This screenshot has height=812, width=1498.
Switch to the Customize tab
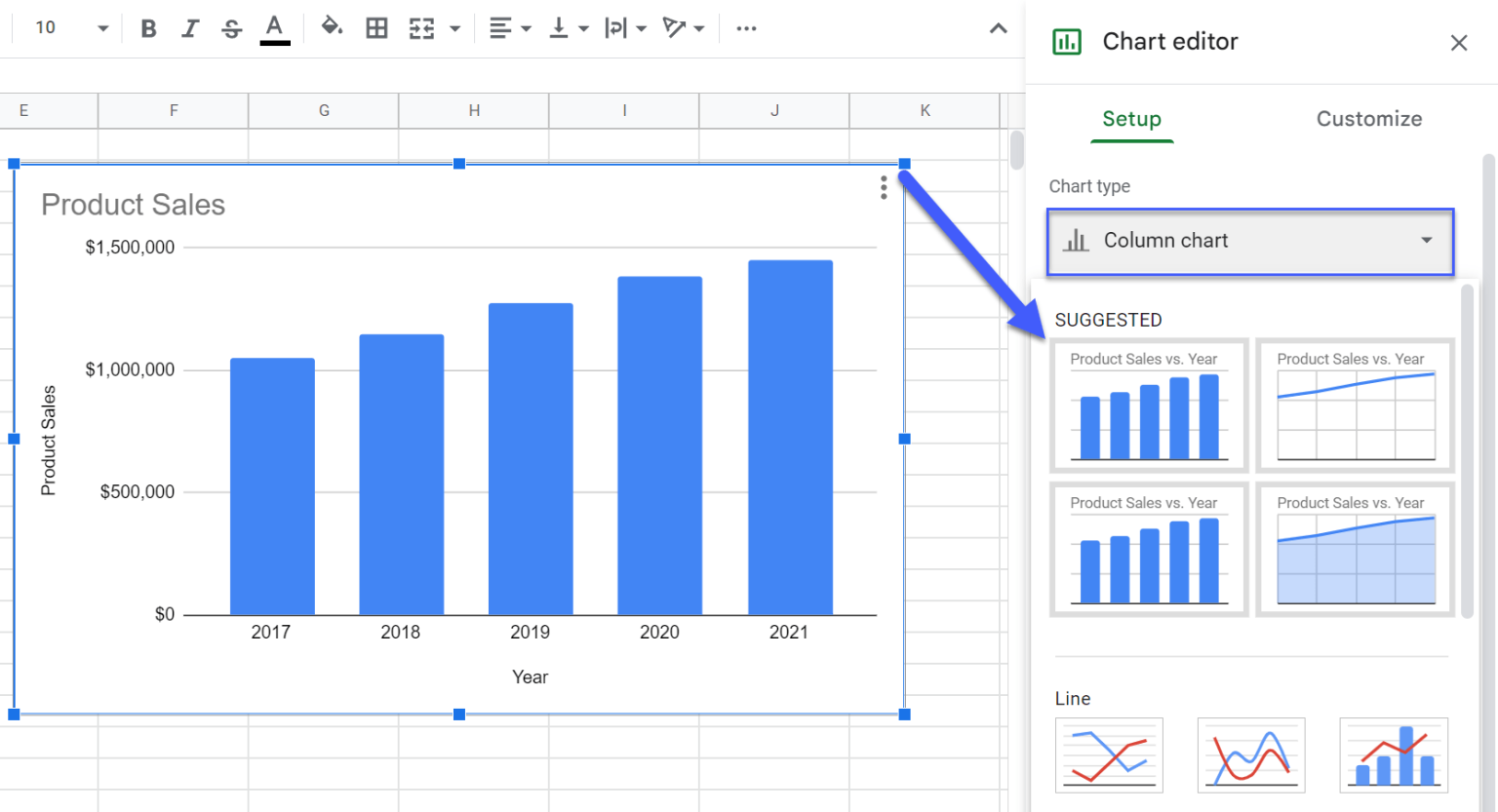click(1368, 118)
